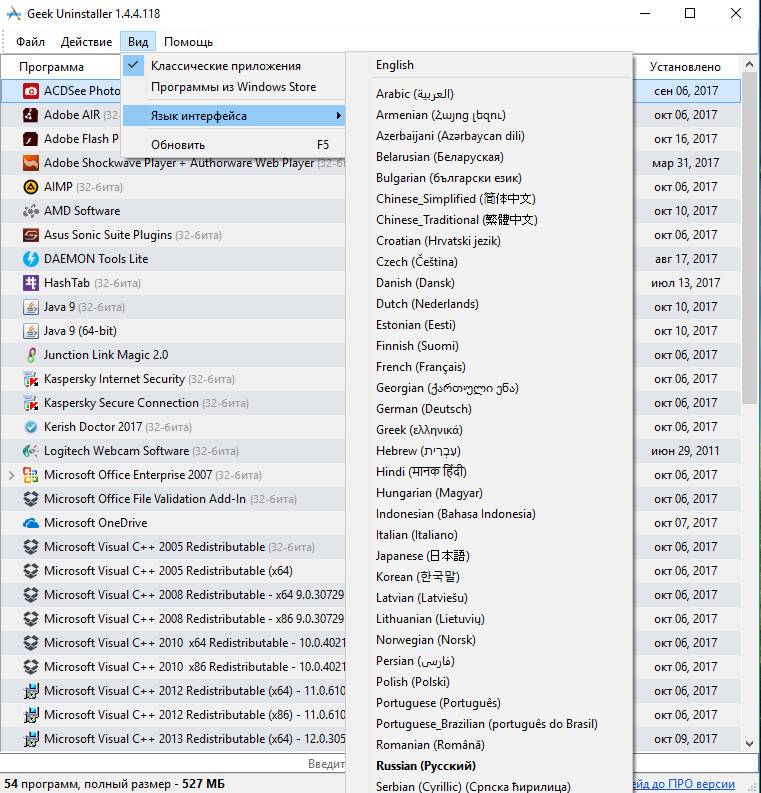Select Italian (Italiano) language
The width and height of the screenshot is (761, 793).
489,535
